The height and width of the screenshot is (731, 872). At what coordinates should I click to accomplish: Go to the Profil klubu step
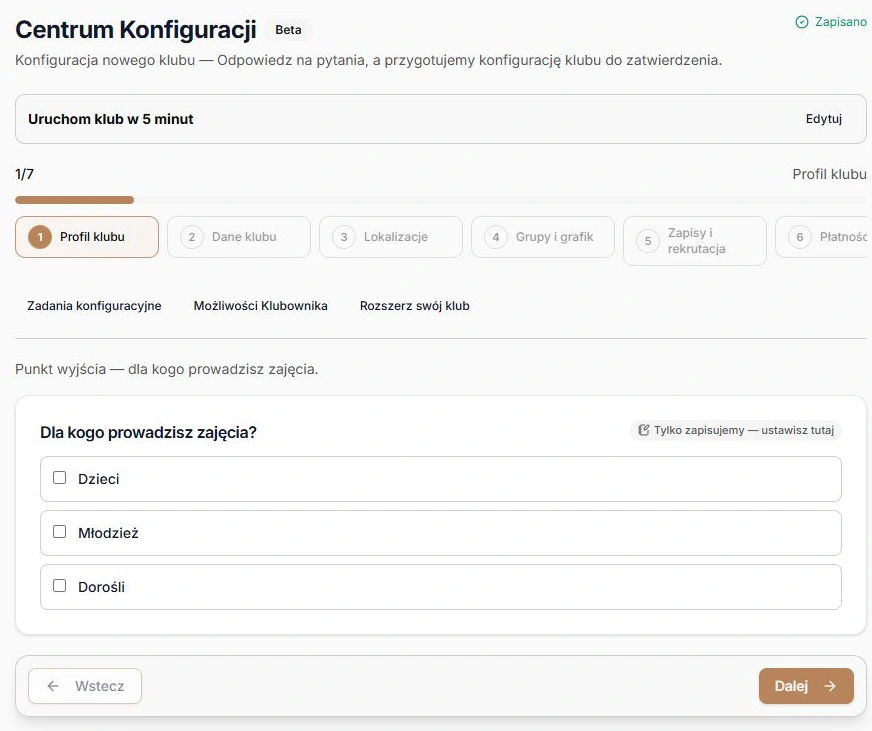point(87,237)
